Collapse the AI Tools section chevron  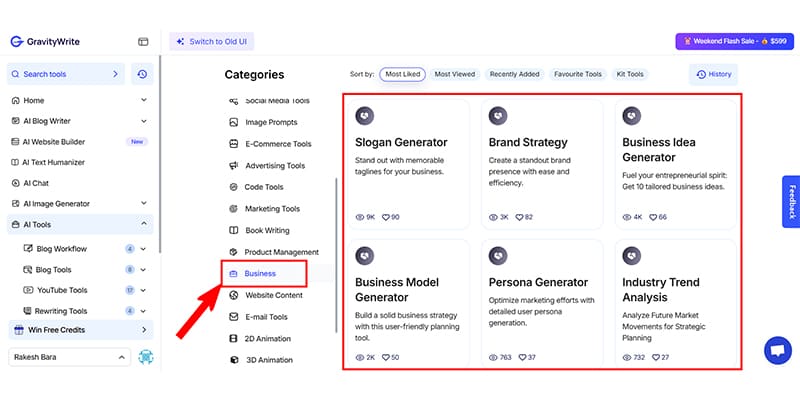(x=143, y=224)
